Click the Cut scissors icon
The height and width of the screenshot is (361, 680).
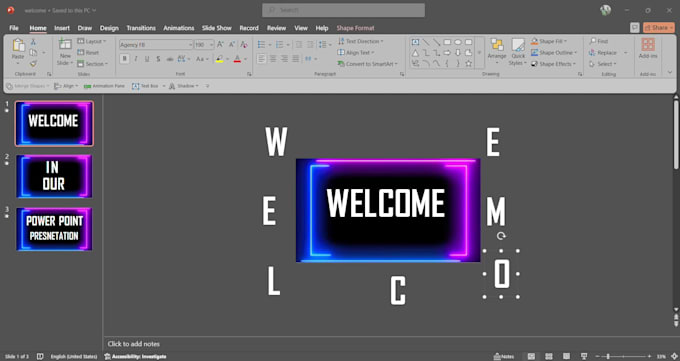(33, 42)
